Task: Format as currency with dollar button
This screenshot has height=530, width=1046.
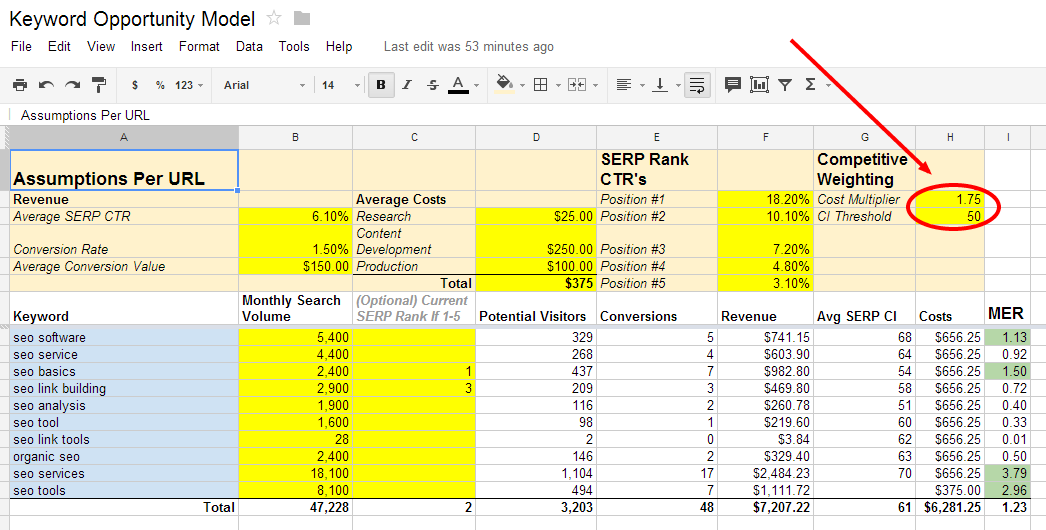Action: (x=135, y=85)
